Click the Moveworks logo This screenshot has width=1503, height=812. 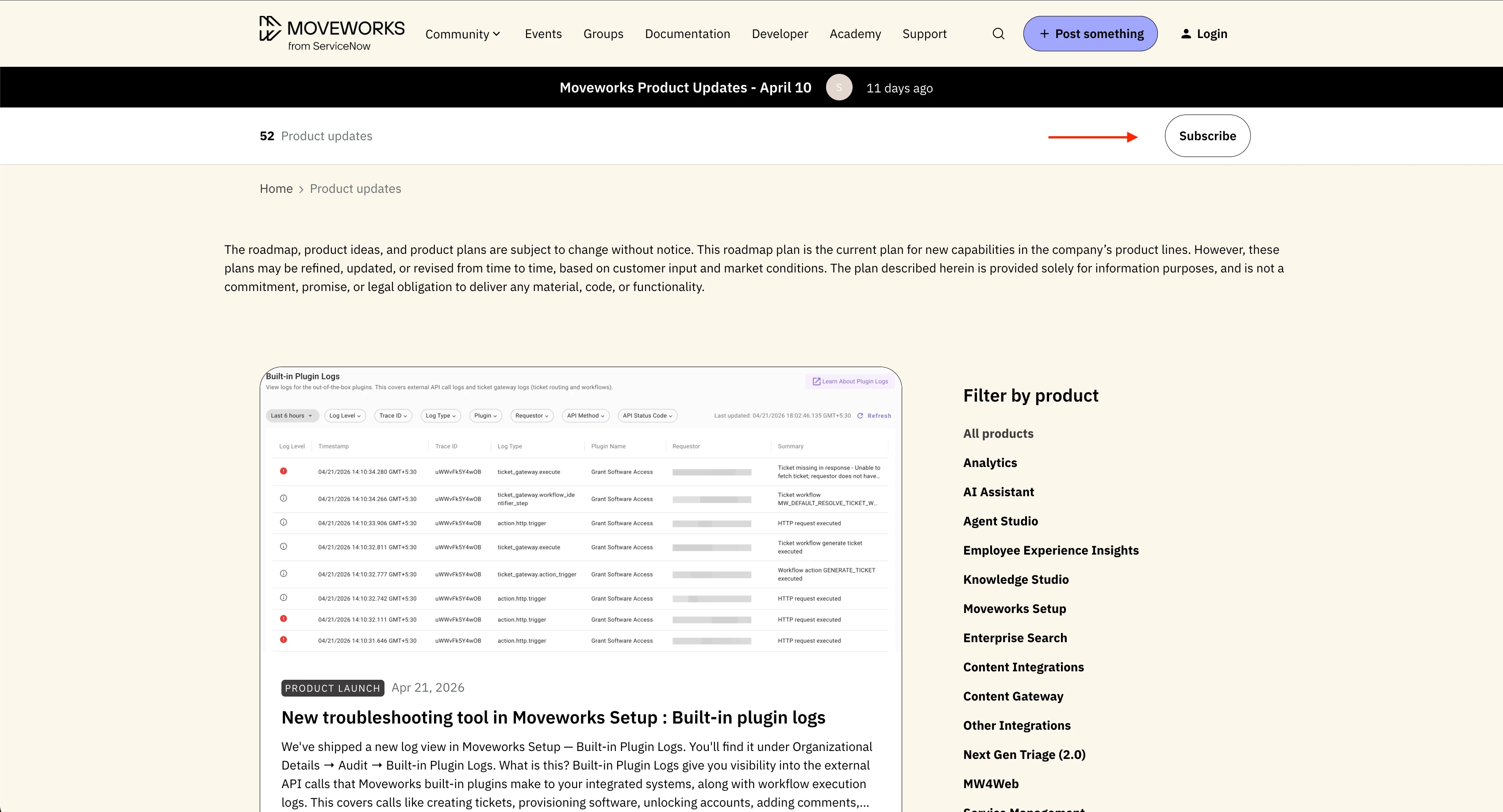tap(331, 33)
